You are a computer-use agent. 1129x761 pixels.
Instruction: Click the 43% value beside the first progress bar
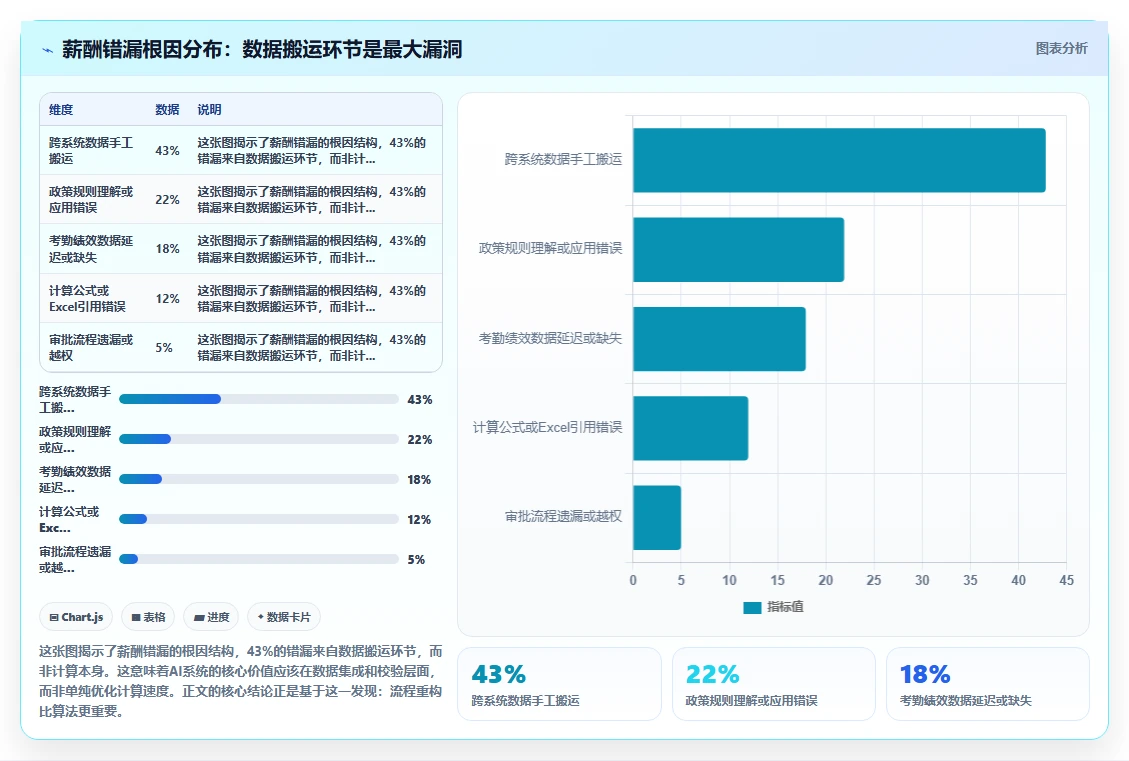pyautogui.click(x=420, y=400)
